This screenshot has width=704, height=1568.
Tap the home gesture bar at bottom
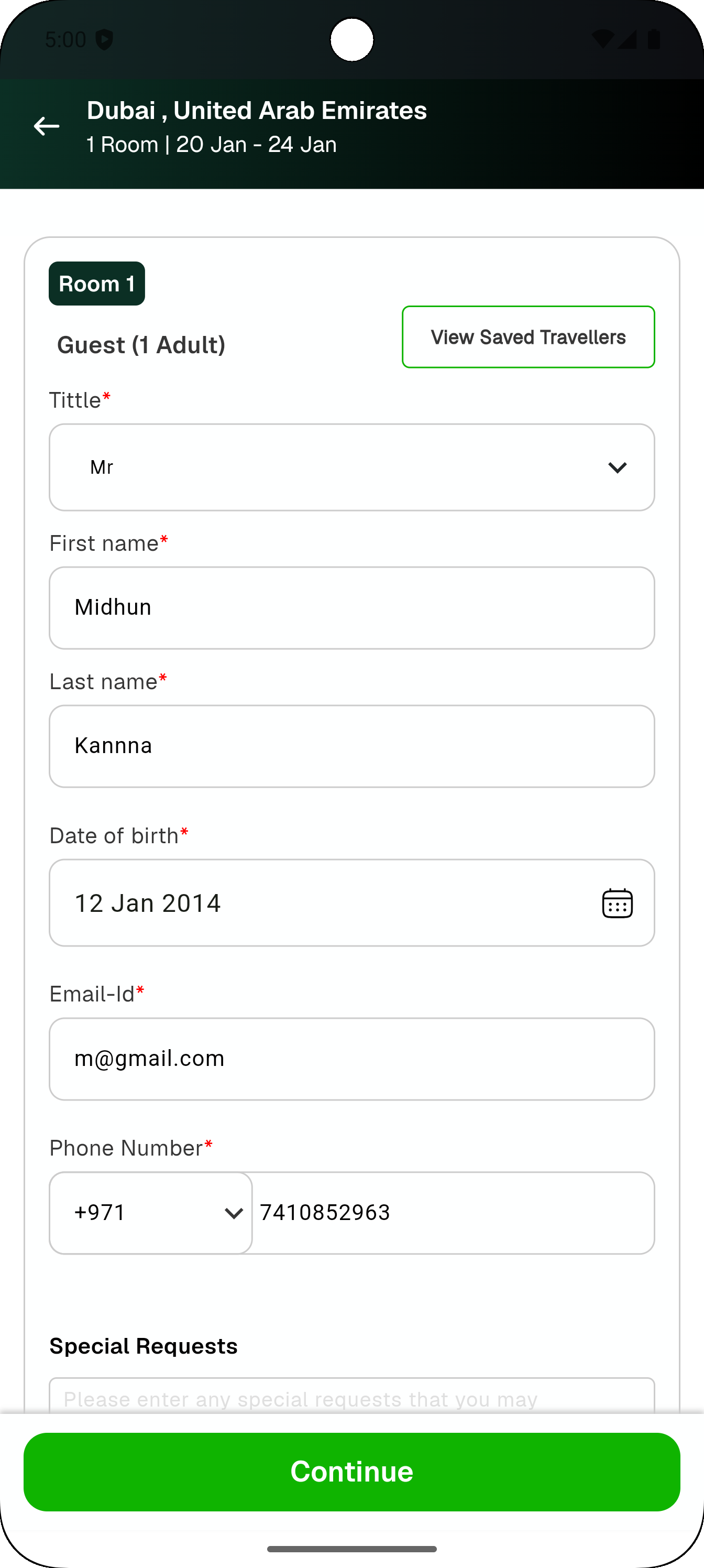tap(351, 1549)
